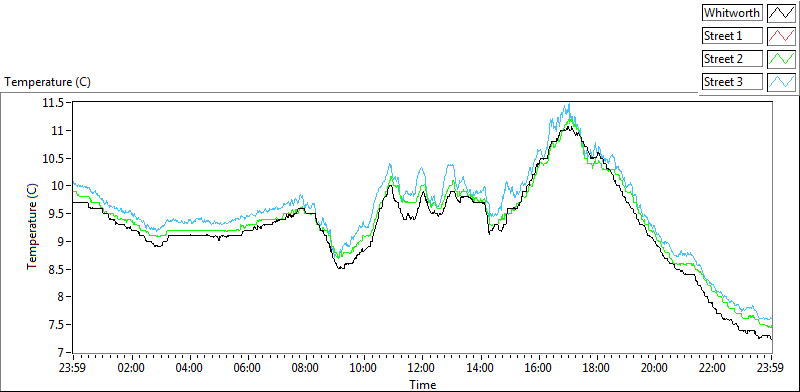
Task: Select the Whitworth legend label
Action: (732, 12)
